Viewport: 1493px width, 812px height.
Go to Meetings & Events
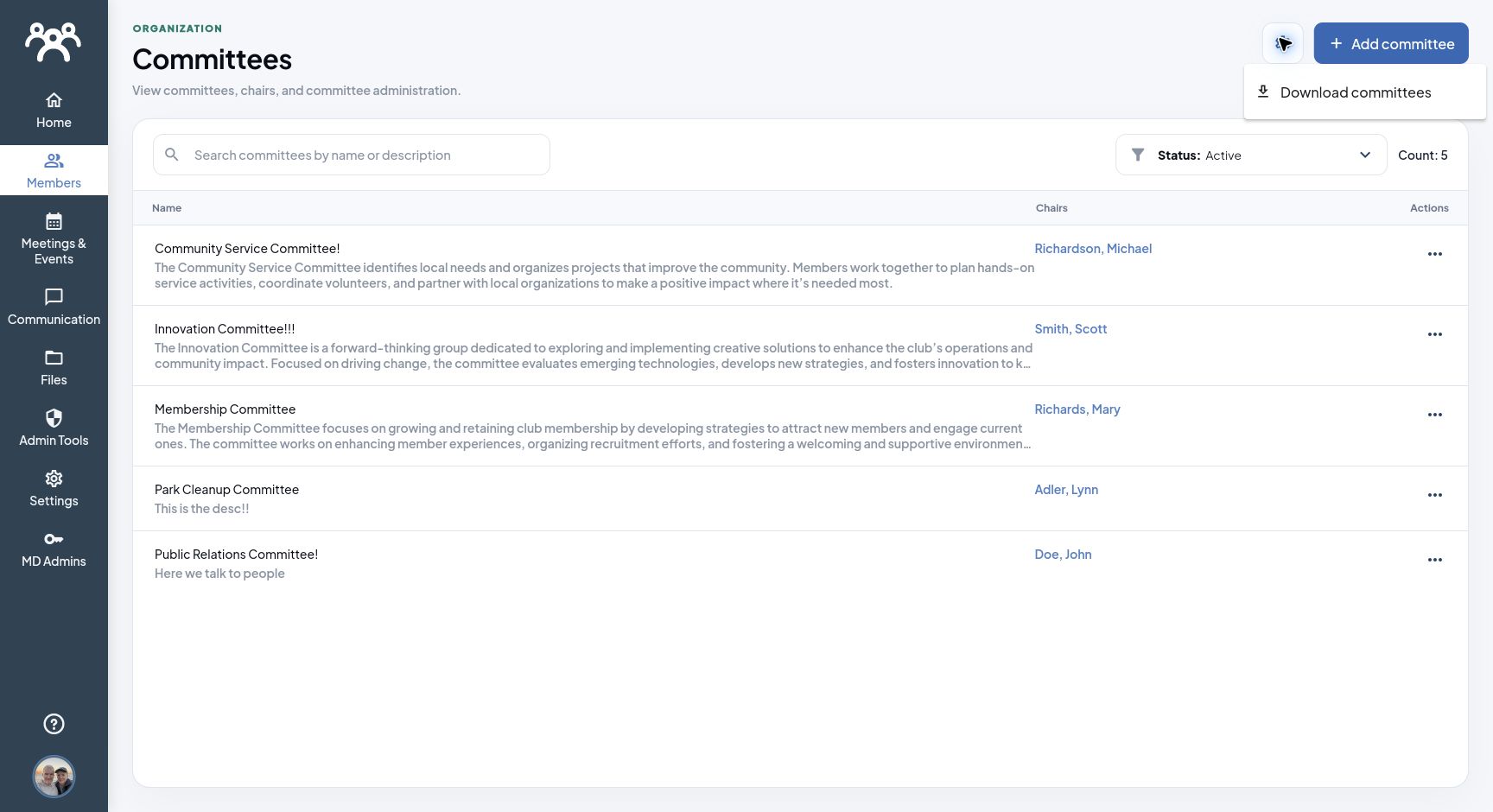54,238
